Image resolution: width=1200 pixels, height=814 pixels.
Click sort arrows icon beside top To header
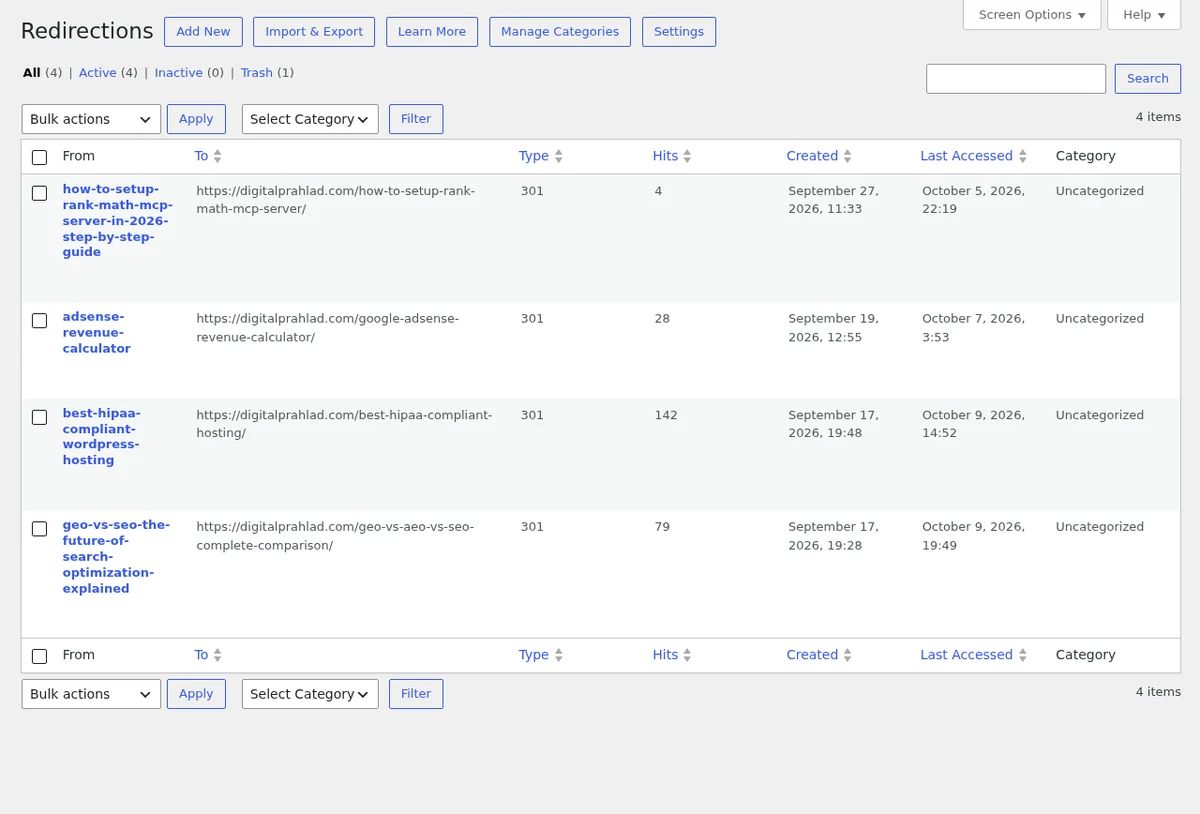[218, 156]
